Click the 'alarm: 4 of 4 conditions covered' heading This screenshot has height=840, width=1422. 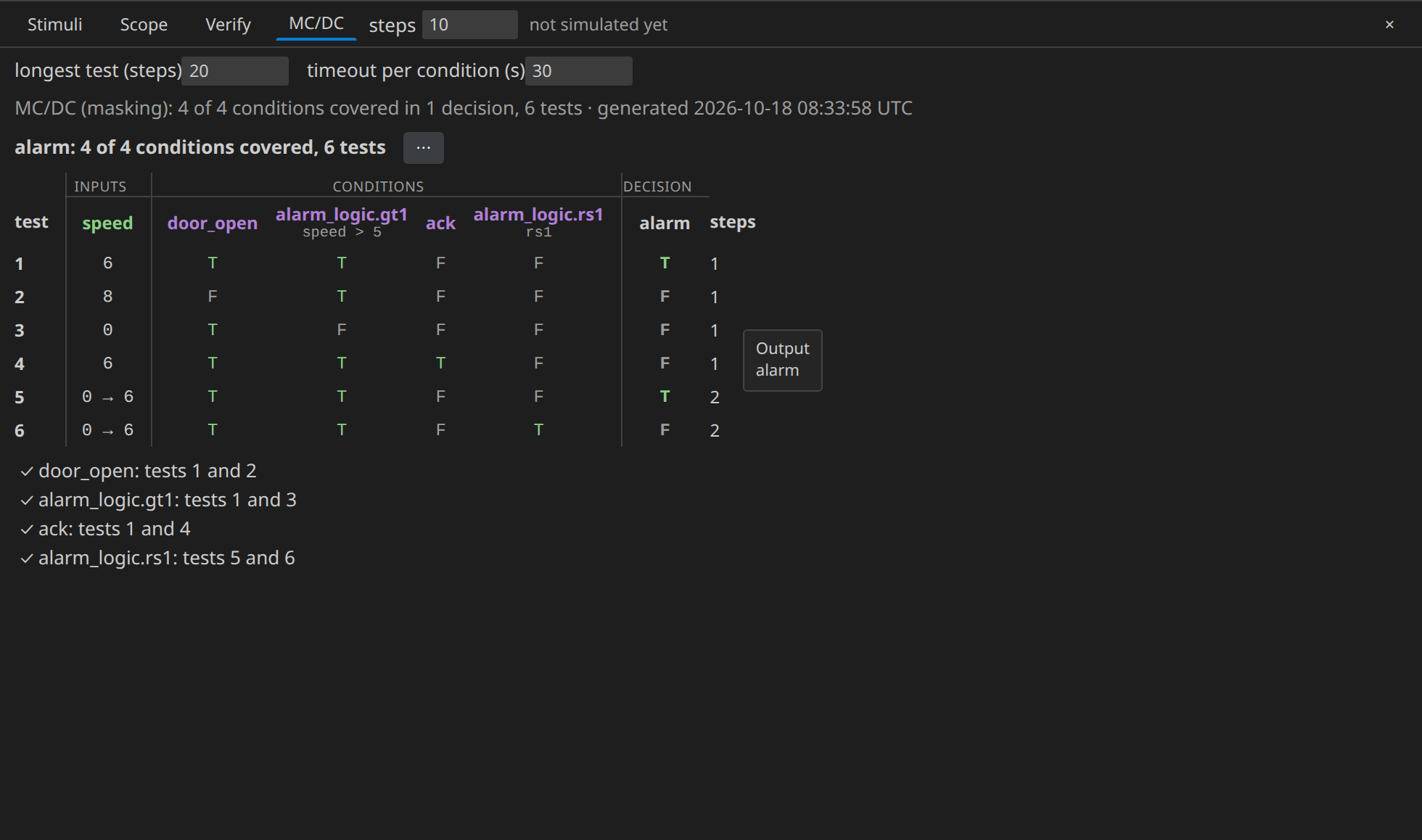click(x=200, y=147)
